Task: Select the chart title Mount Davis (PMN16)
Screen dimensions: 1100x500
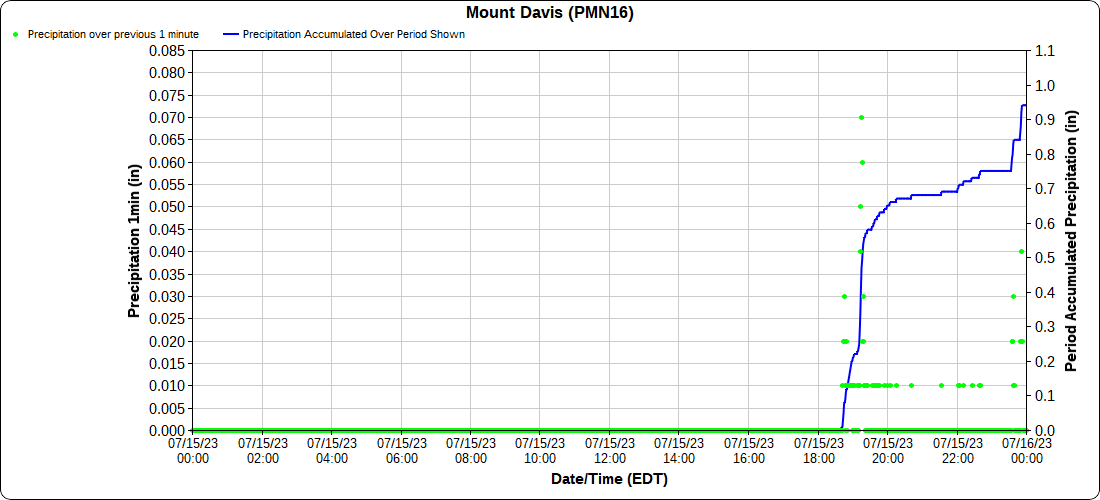Action: [550, 13]
